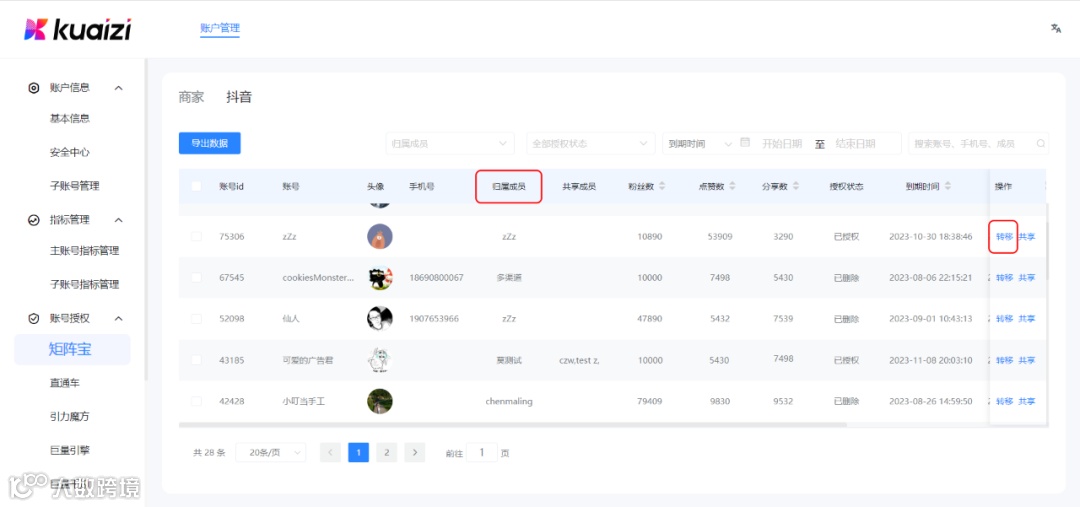The width and height of the screenshot is (1080, 507).
Task: Open 基本信息 in sidebar
Action: (x=70, y=118)
